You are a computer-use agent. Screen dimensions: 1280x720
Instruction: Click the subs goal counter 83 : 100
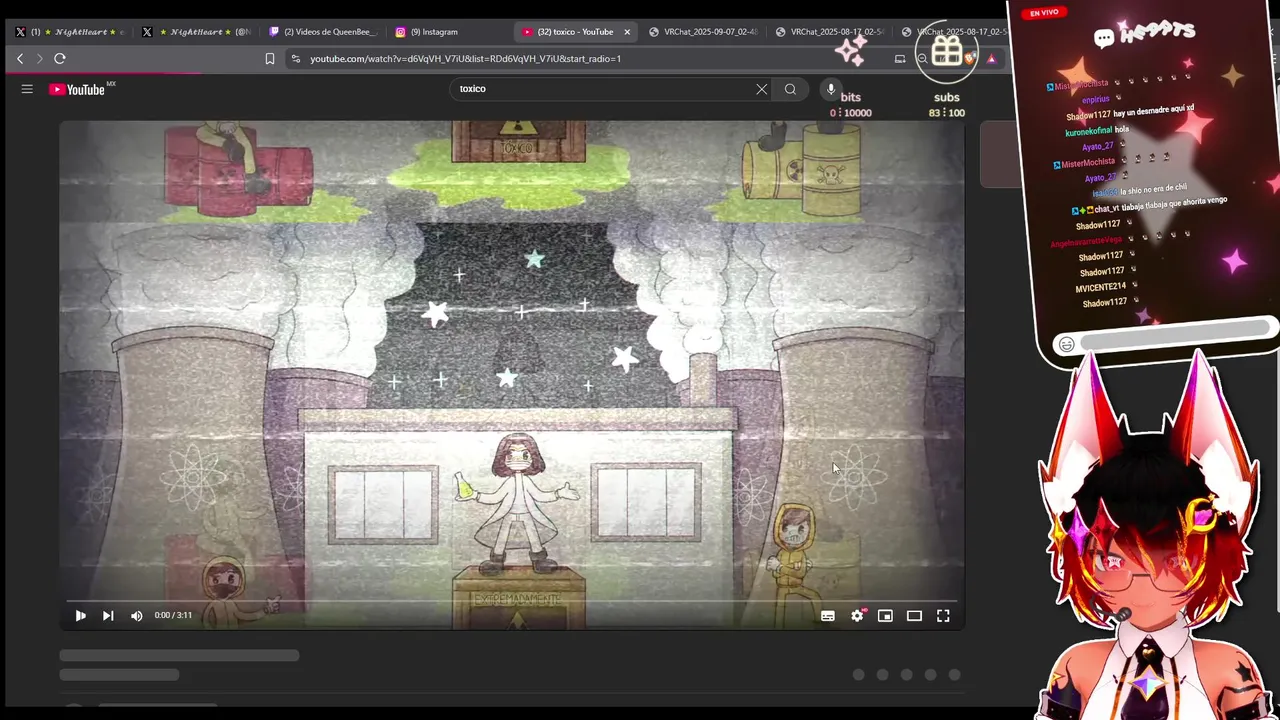coord(946,113)
